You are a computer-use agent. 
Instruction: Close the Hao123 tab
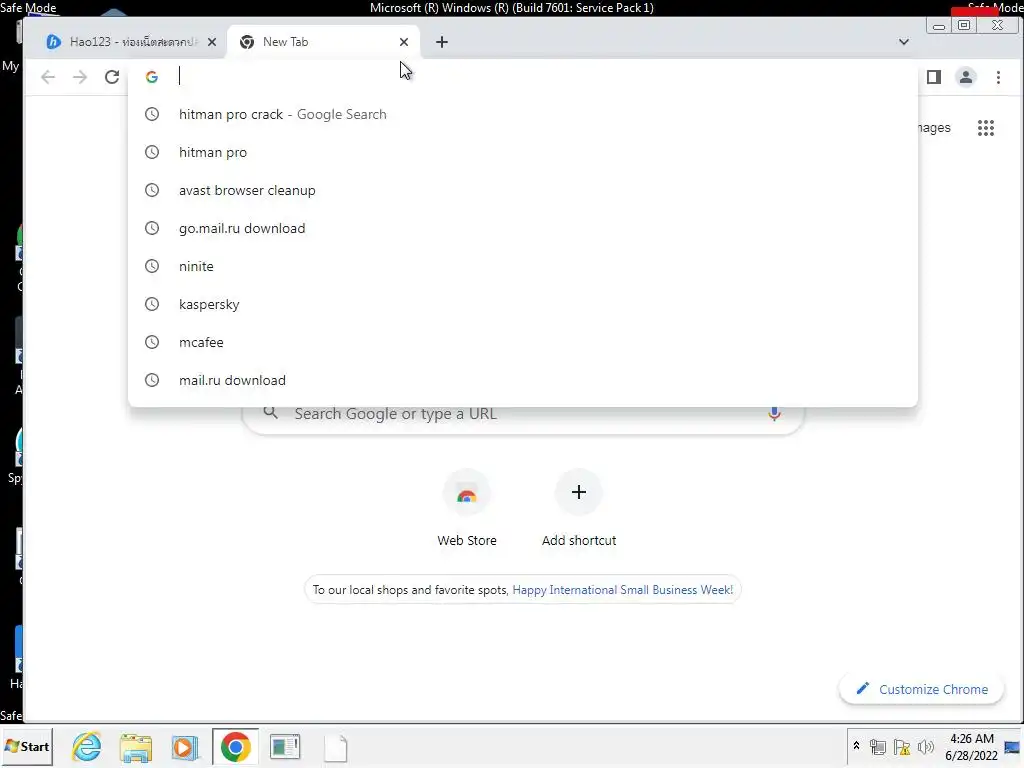[212, 42]
